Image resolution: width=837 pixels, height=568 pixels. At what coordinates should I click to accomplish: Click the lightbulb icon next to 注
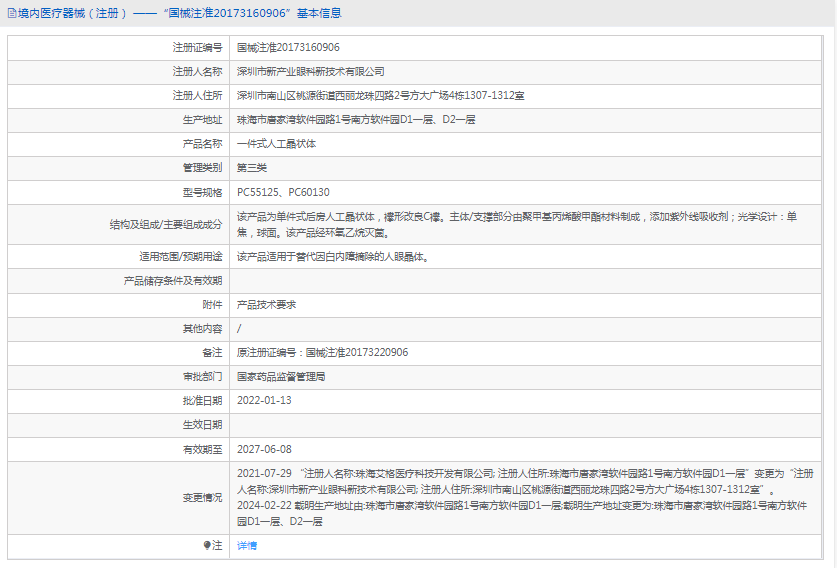point(208,545)
